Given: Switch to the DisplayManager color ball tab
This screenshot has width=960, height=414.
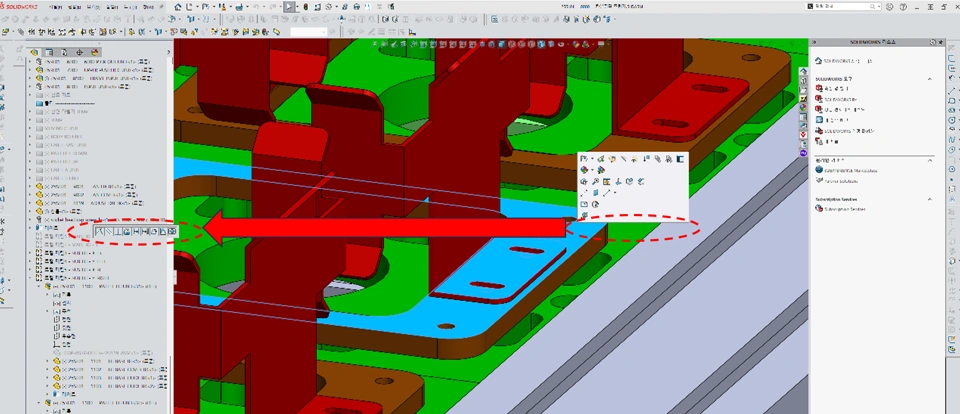Looking at the screenshot, I should [94, 52].
